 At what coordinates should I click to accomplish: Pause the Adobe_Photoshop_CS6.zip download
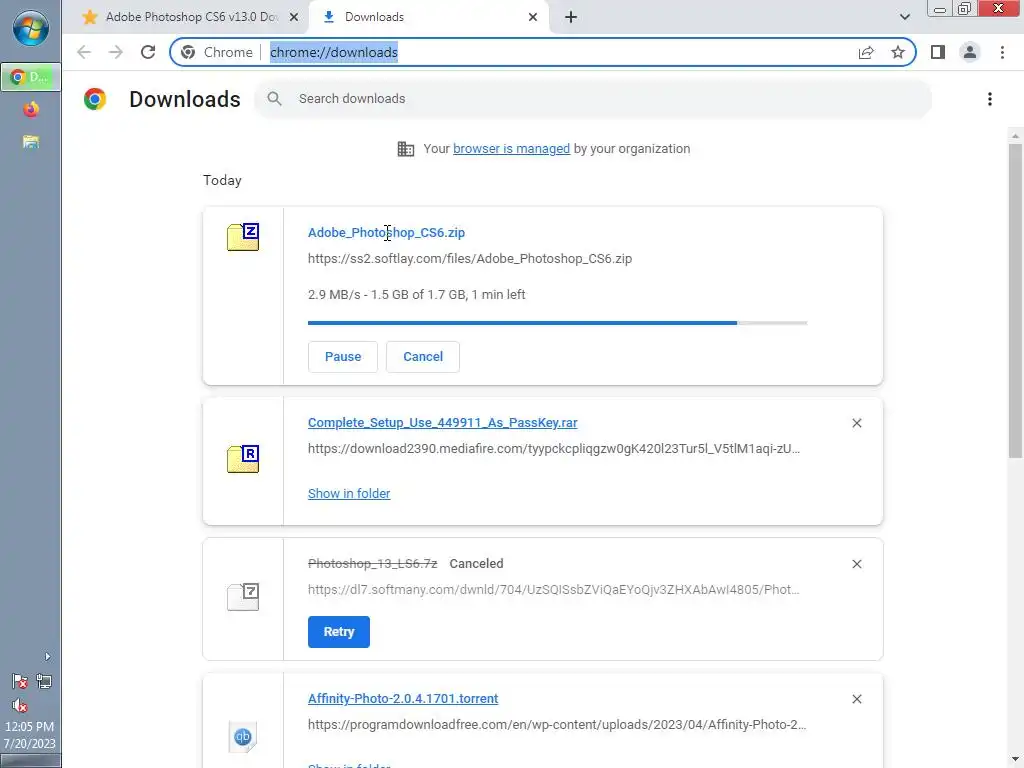click(343, 357)
